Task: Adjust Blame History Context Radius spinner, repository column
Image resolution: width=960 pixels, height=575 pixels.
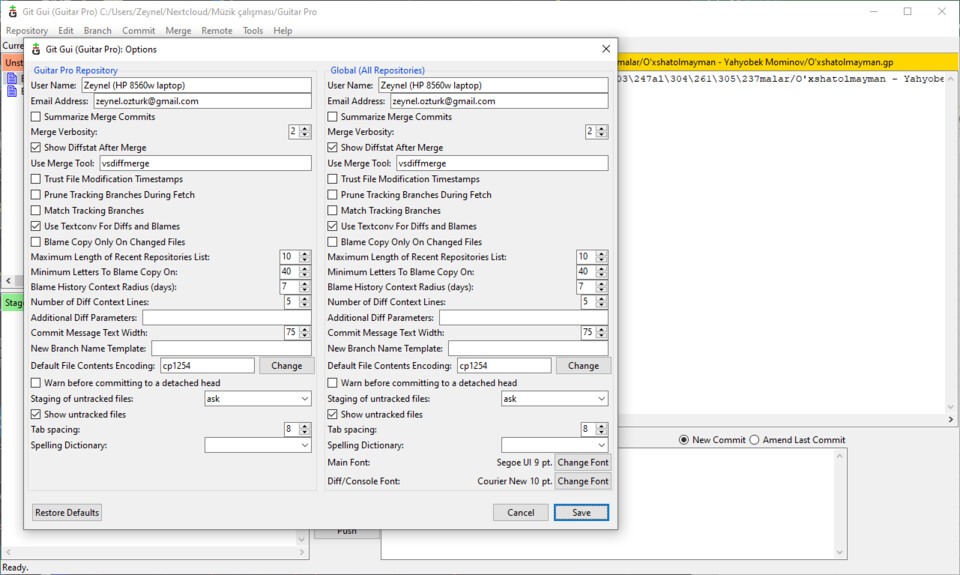Action: click(295, 287)
